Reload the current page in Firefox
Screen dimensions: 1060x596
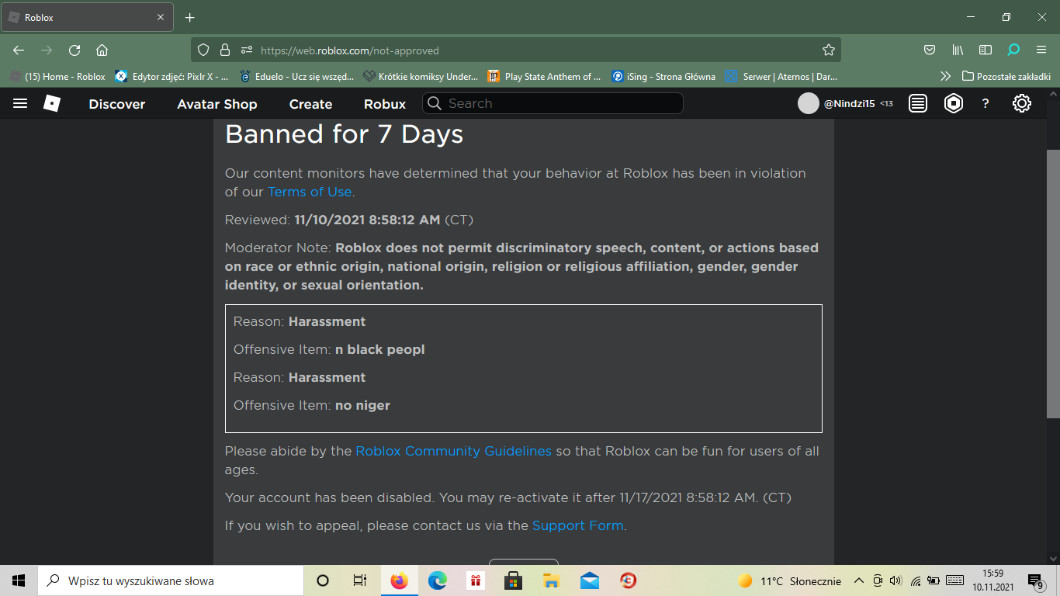74,50
